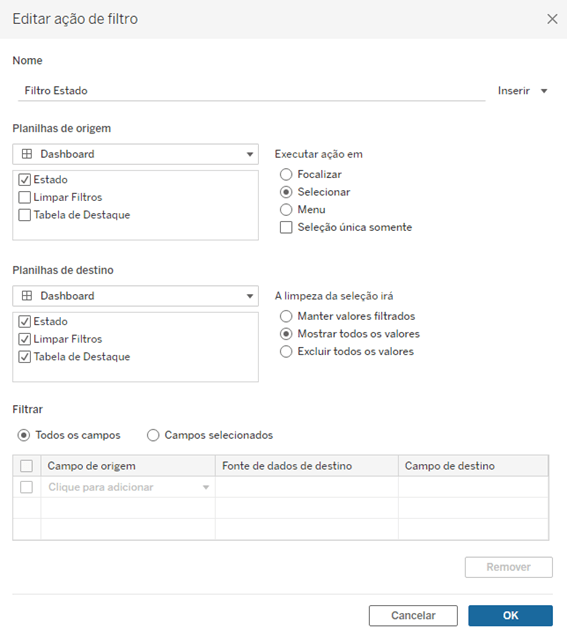
Task: Choose Manter valores filtrados option
Action: point(286,316)
